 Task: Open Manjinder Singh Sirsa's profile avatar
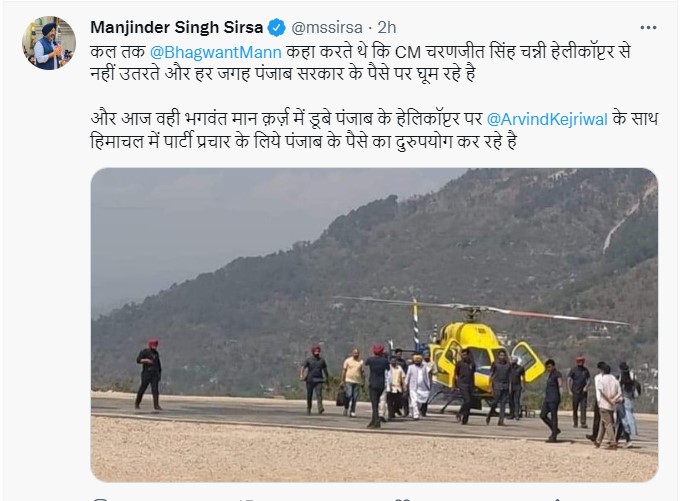(49, 43)
